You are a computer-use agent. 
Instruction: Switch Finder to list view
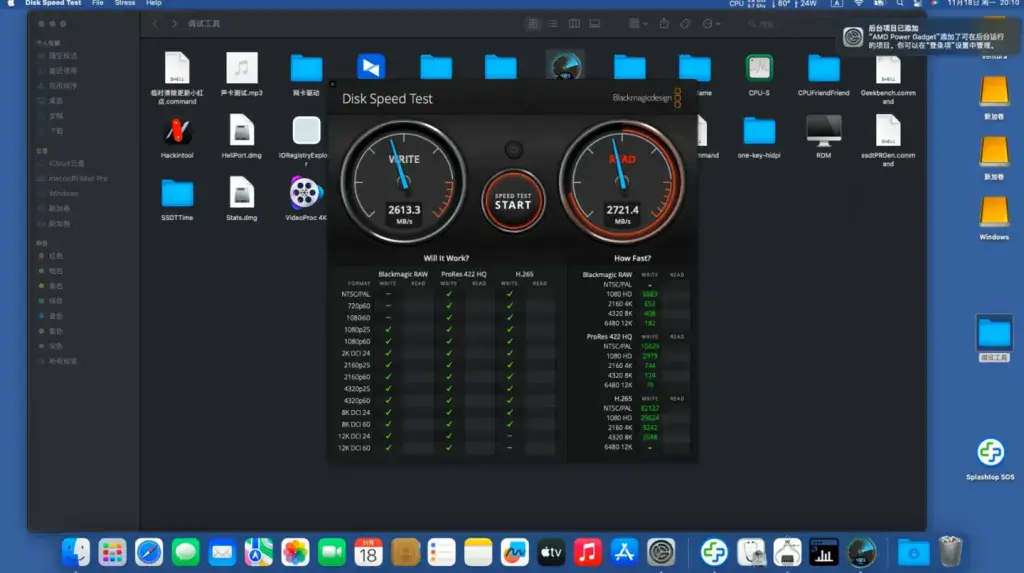(552, 24)
